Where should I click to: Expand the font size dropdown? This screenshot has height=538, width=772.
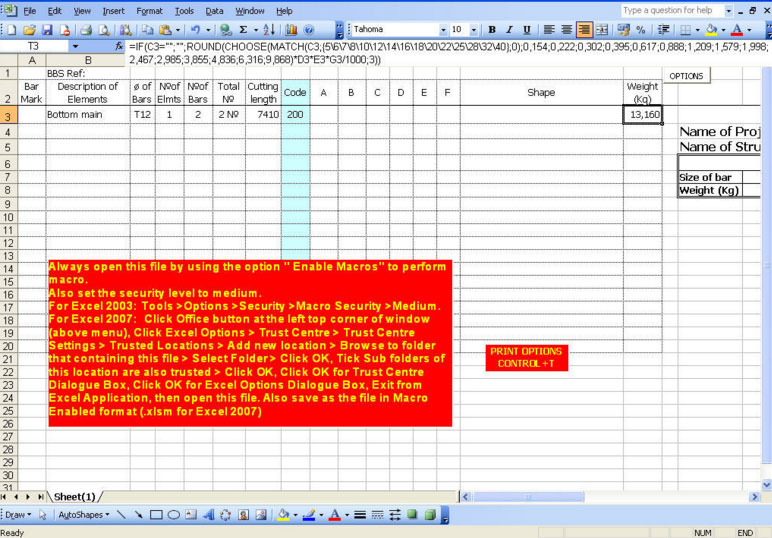click(473, 30)
